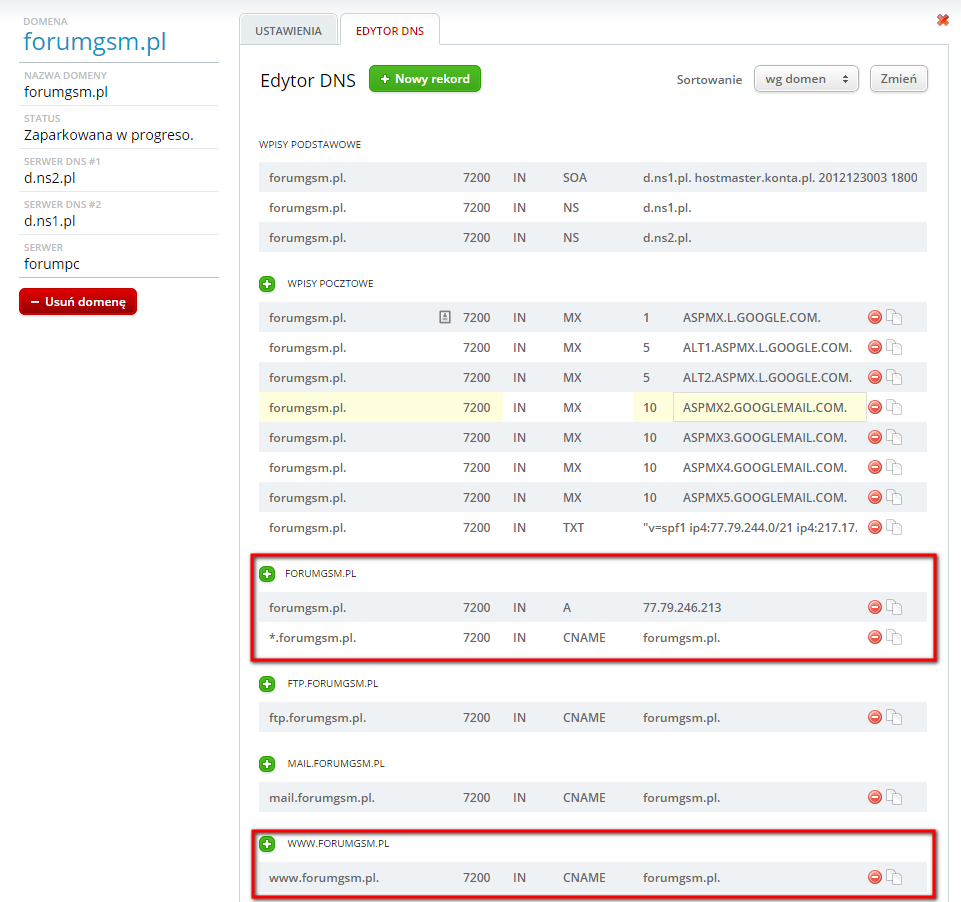961x902 pixels.
Task: Click contact icon beside first MX record
Action: click(x=445, y=317)
